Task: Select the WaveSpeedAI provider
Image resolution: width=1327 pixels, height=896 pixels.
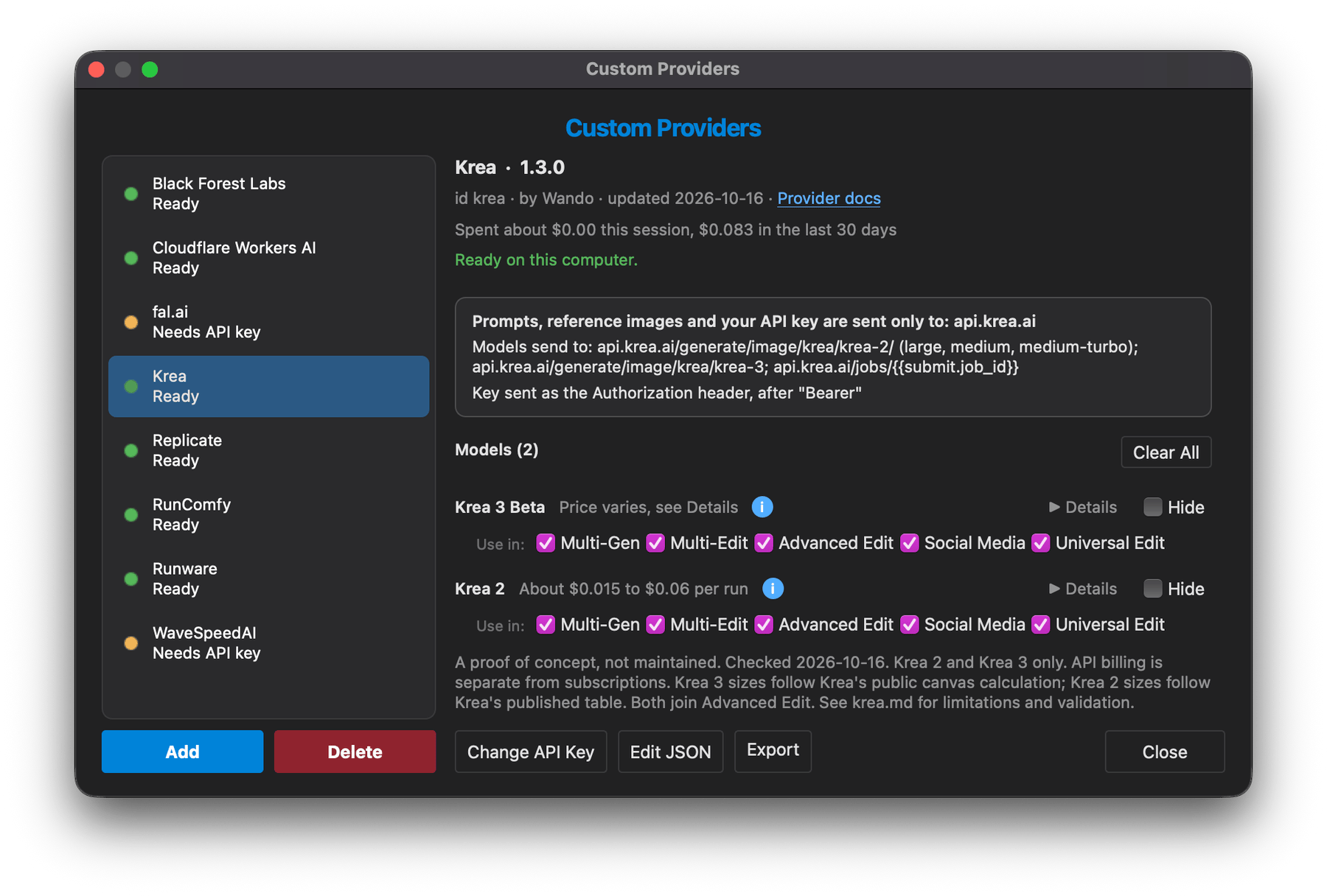Action: tap(268, 643)
